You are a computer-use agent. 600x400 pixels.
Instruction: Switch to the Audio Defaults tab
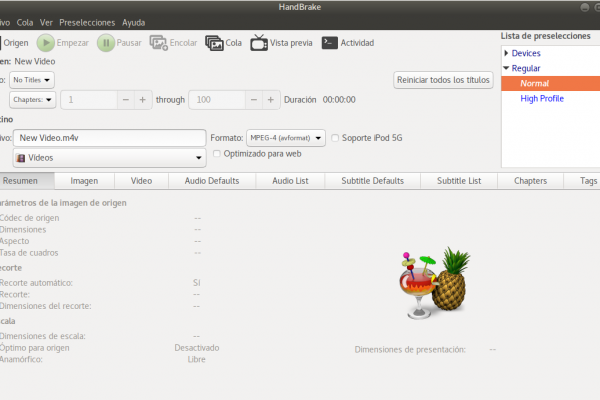pos(212,181)
